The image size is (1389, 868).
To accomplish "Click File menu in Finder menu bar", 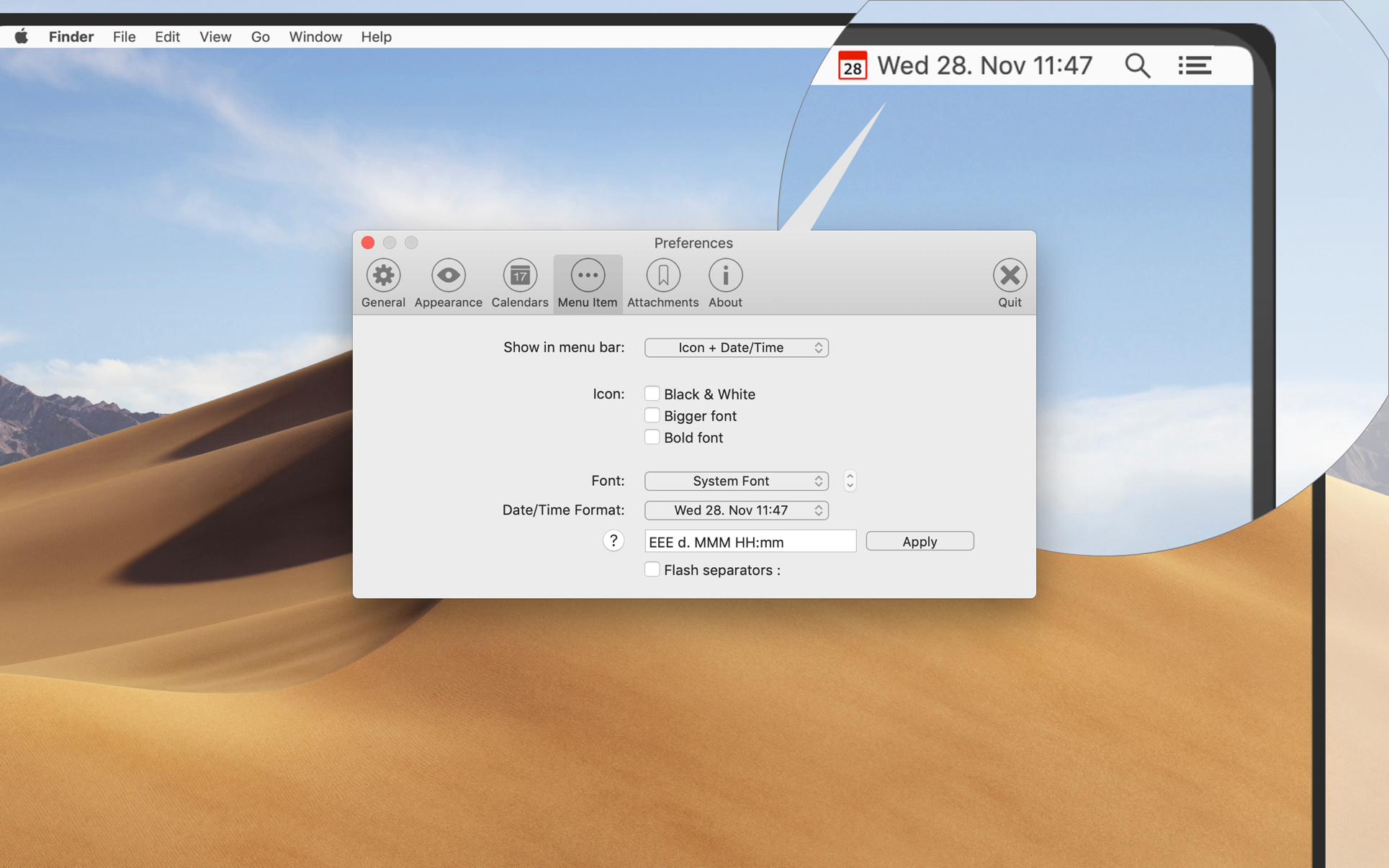I will 123,36.
